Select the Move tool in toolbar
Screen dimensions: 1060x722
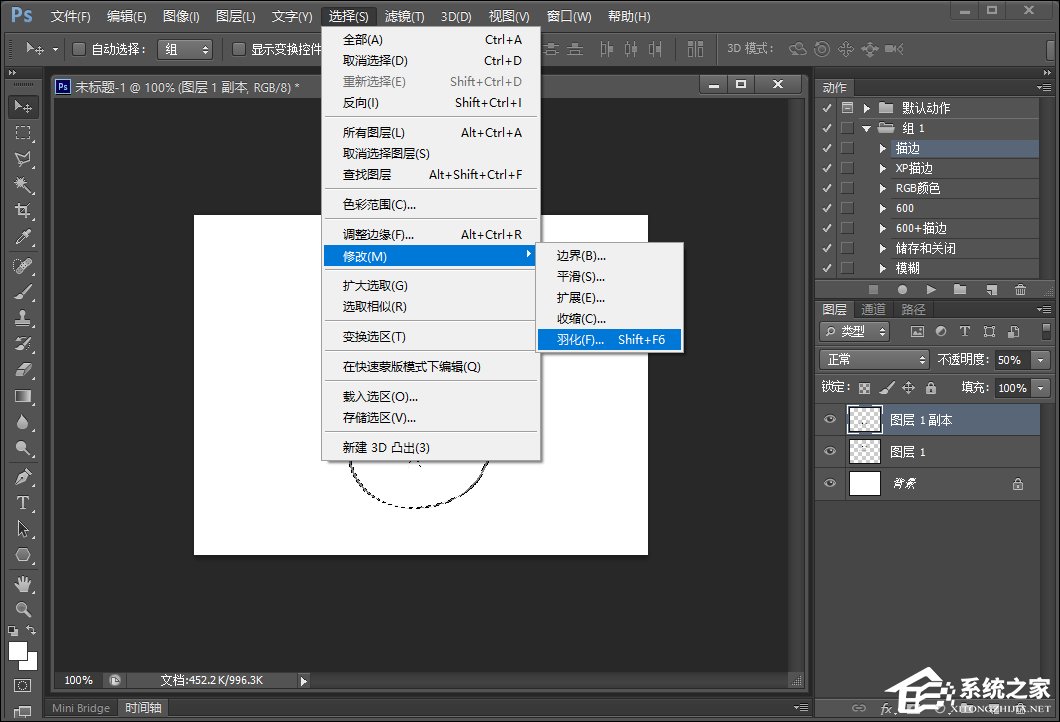(x=23, y=107)
